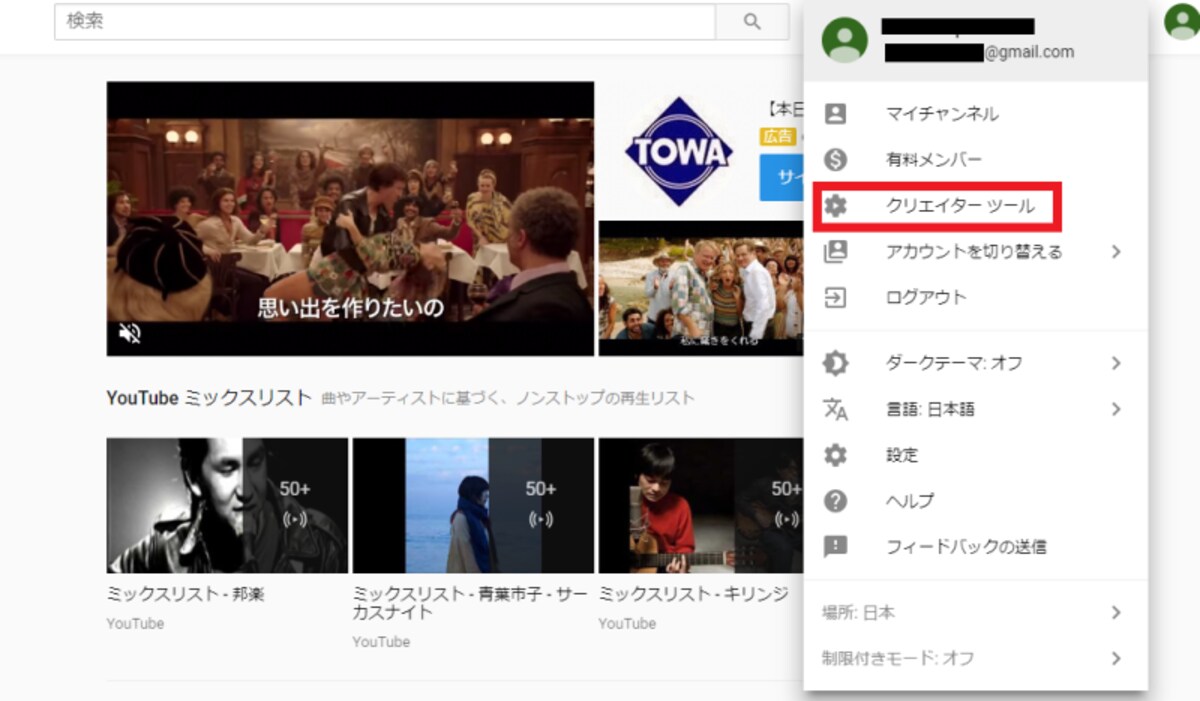1200x701 pixels.
Task: Click the ログアウト sign-out icon
Action: [x=835, y=297]
